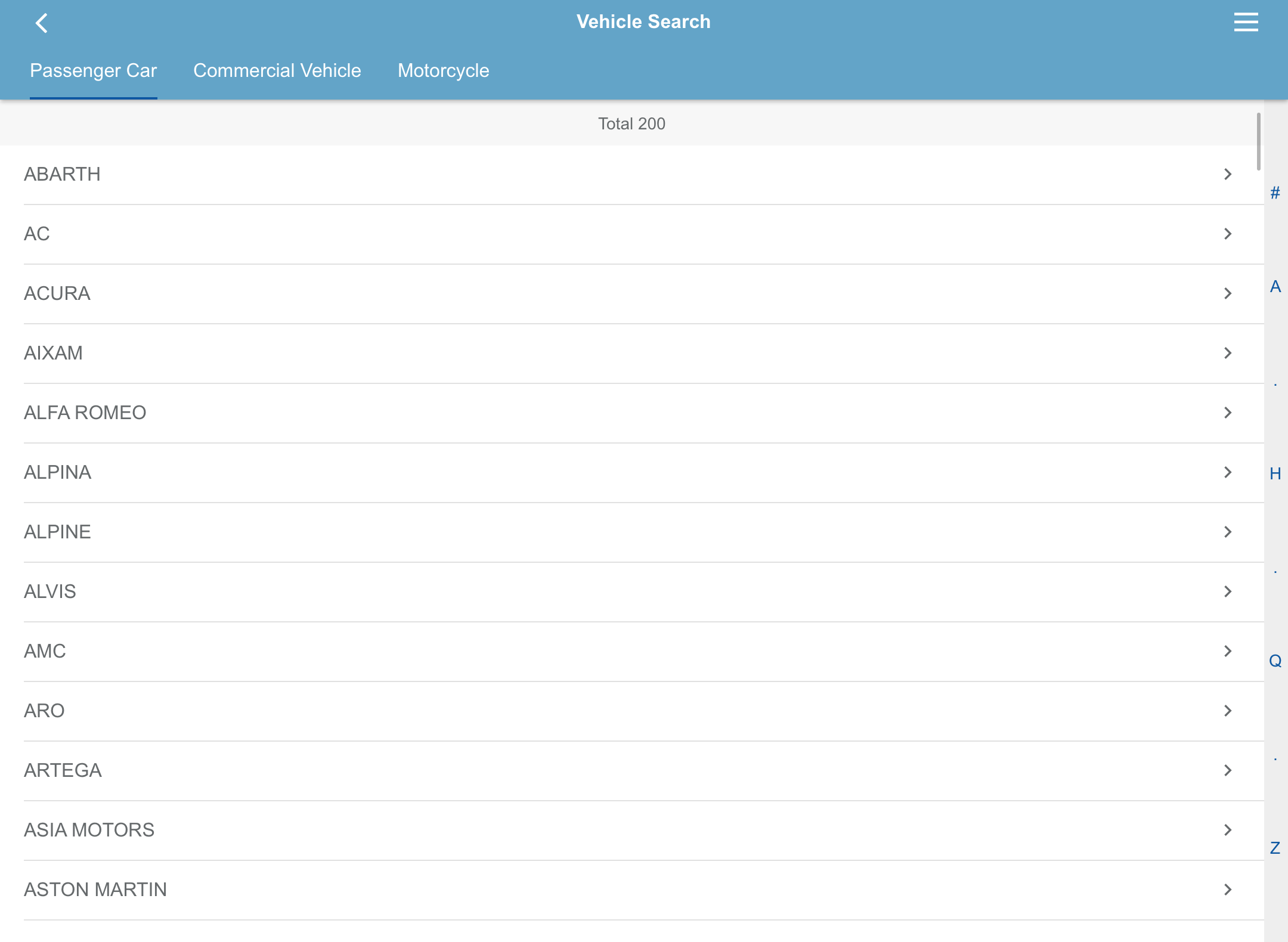Select the ALFA ROMEO brand name
The image size is (1288, 942).
85,413
